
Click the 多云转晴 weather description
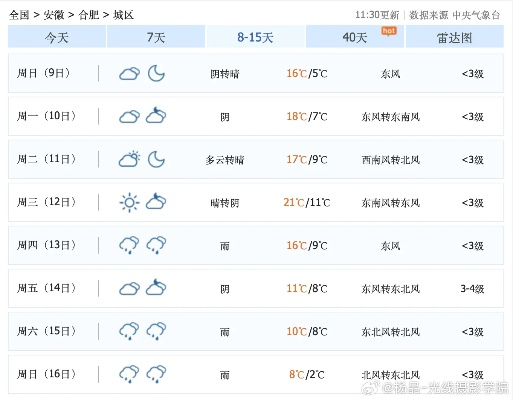tap(225, 160)
